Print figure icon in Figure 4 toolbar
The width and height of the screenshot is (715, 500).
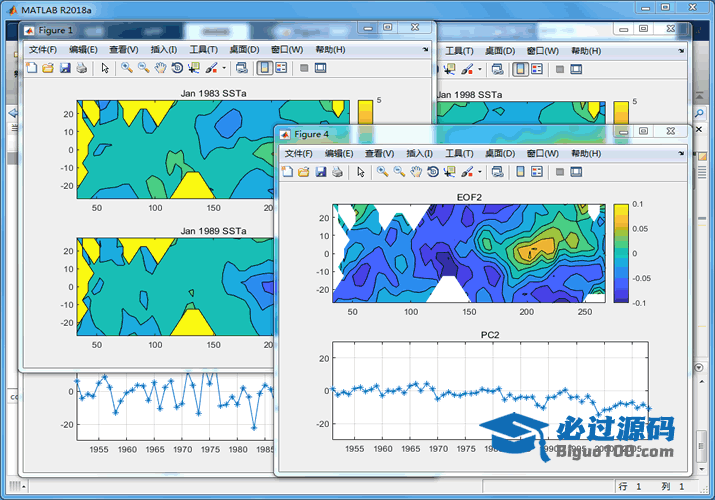(x=337, y=172)
